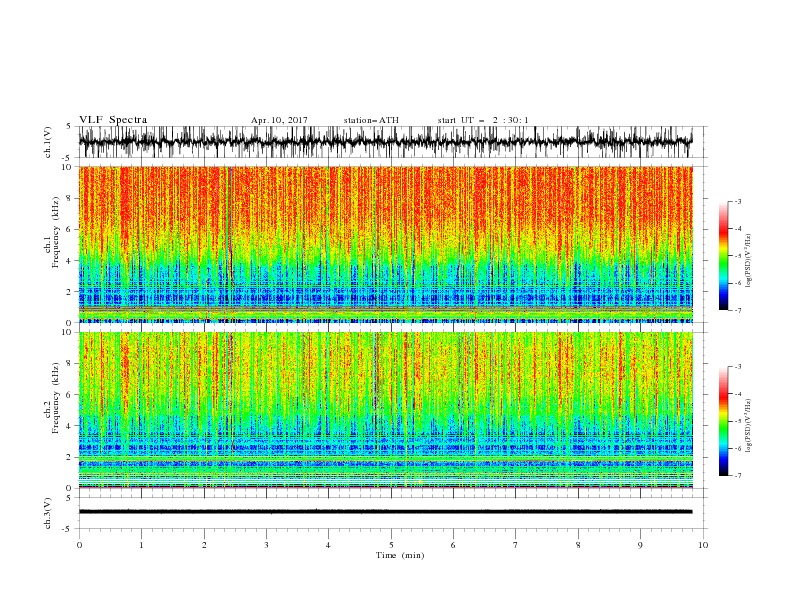Click the time axis tick label "1"
The image size is (792, 612).
[141, 545]
